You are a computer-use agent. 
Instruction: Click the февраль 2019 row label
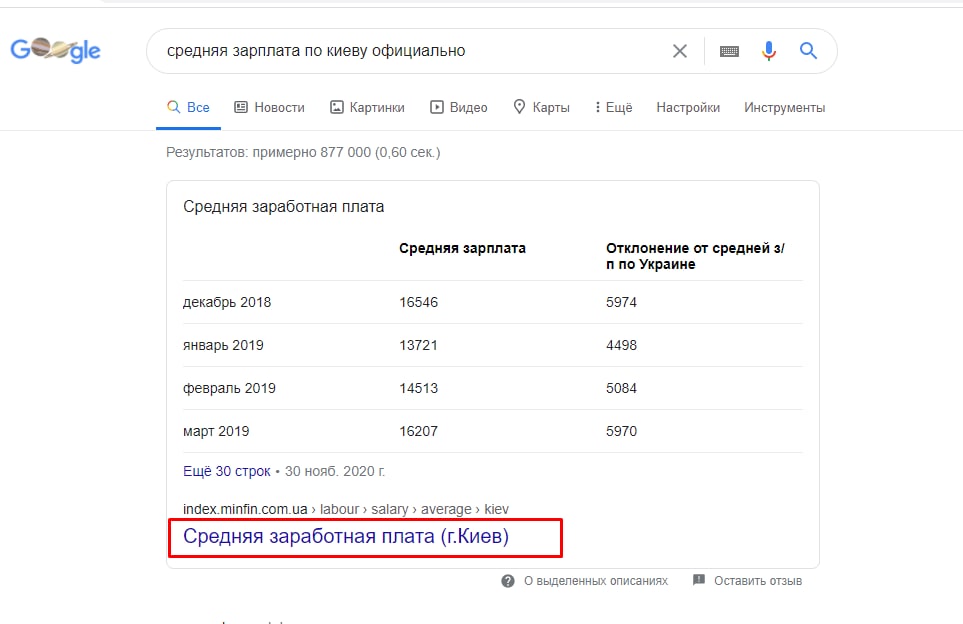click(x=229, y=388)
